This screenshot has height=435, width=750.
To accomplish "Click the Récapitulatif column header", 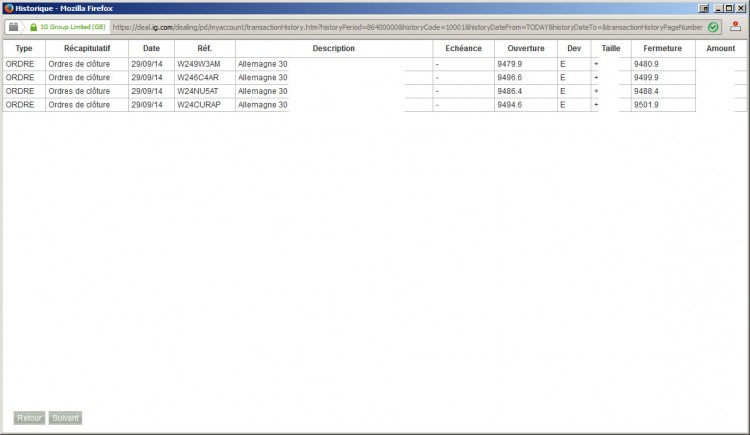I will pyautogui.click(x=87, y=48).
